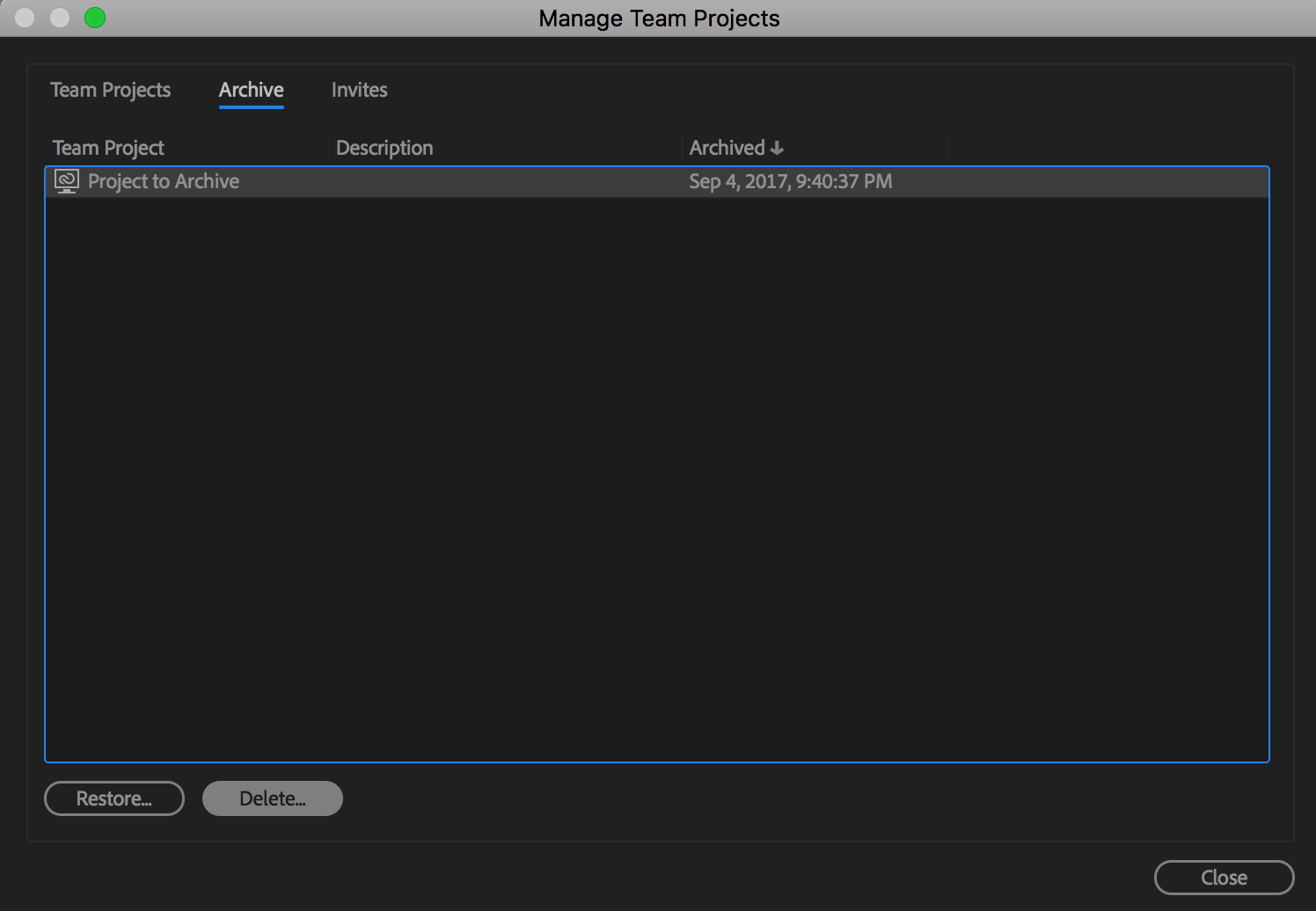The image size is (1316, 911).
Task: Open the Restore dialog
Action: point(113,798)
